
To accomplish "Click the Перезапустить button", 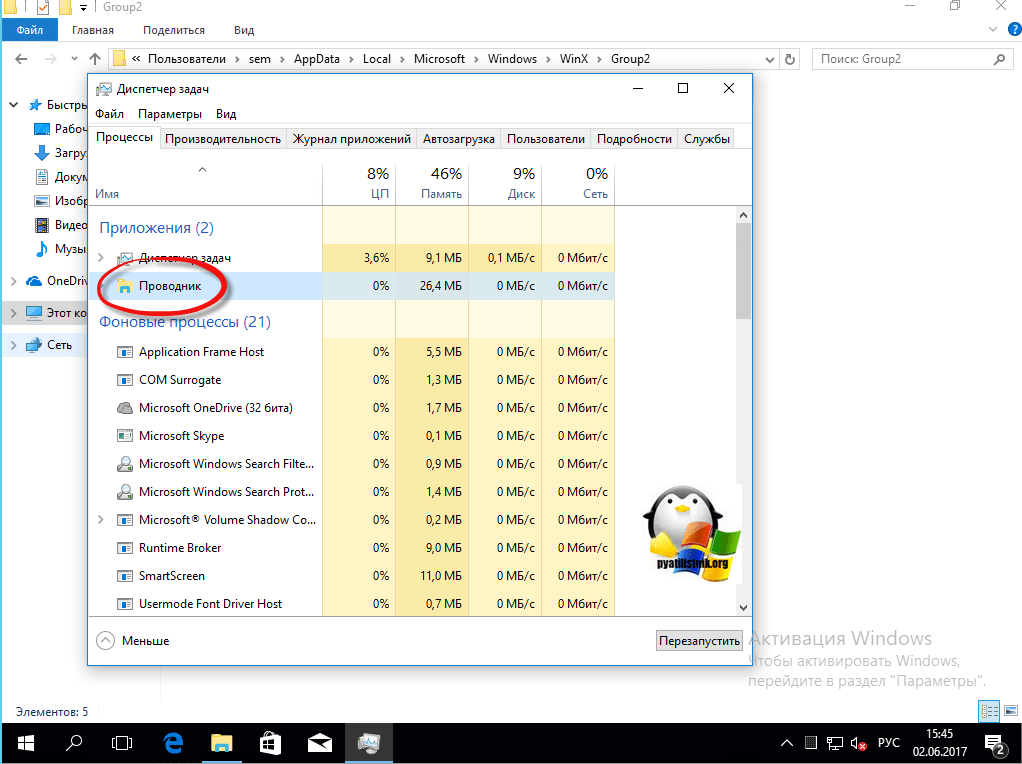I will [699, 640].
